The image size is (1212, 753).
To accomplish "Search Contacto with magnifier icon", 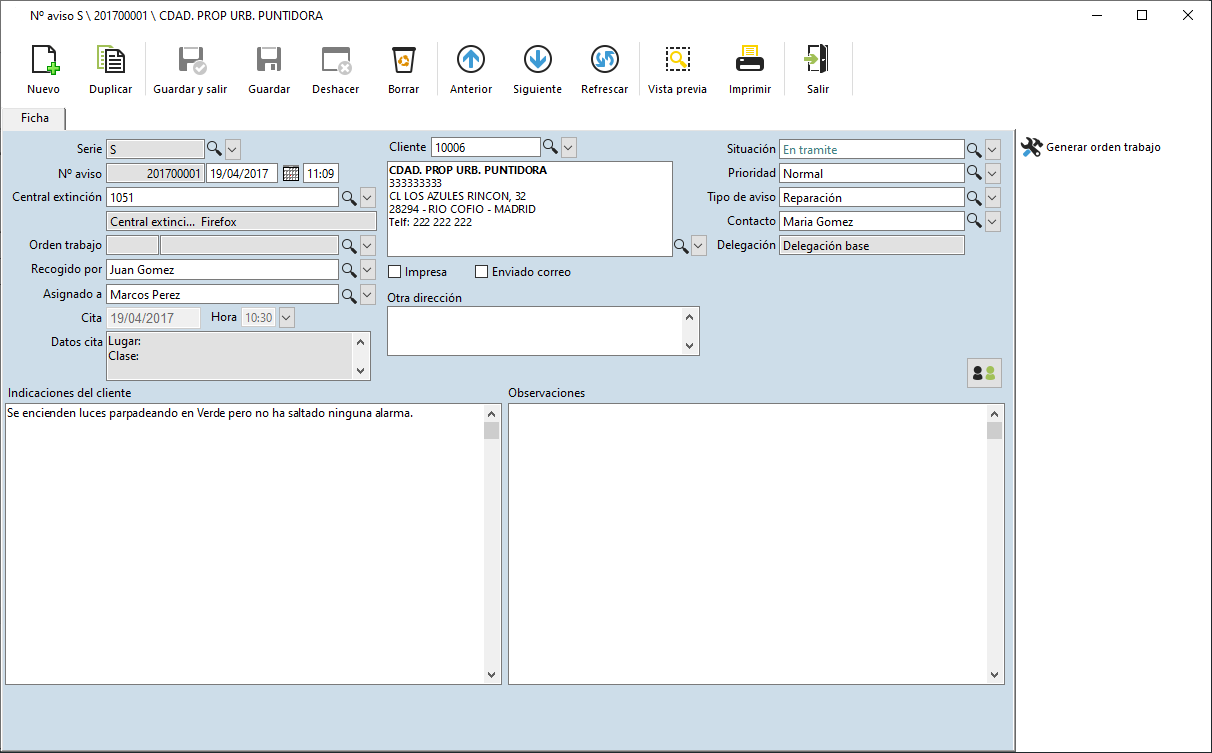I will click(974, 221).
